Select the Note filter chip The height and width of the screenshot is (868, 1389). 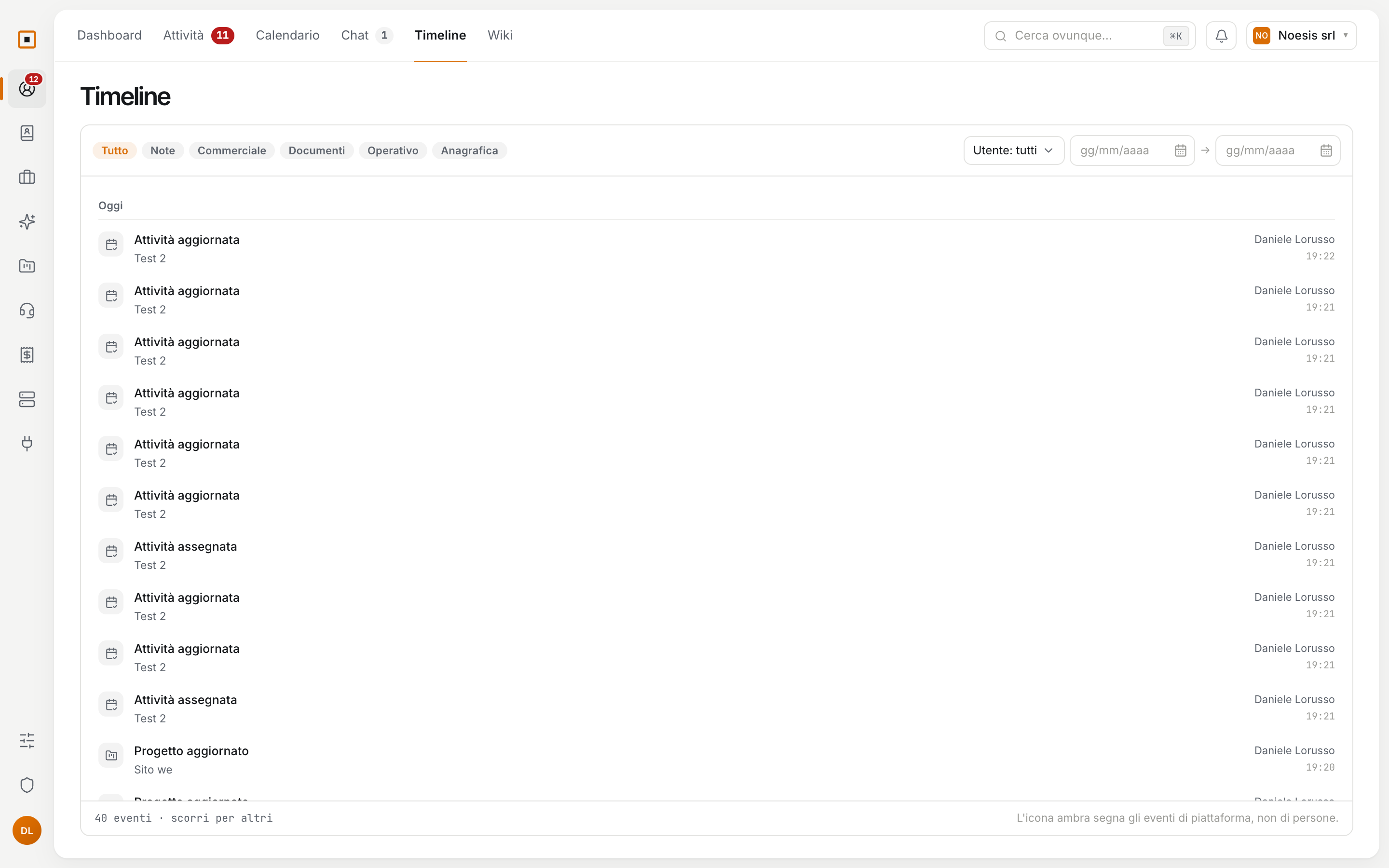click(x=163, y=150)
